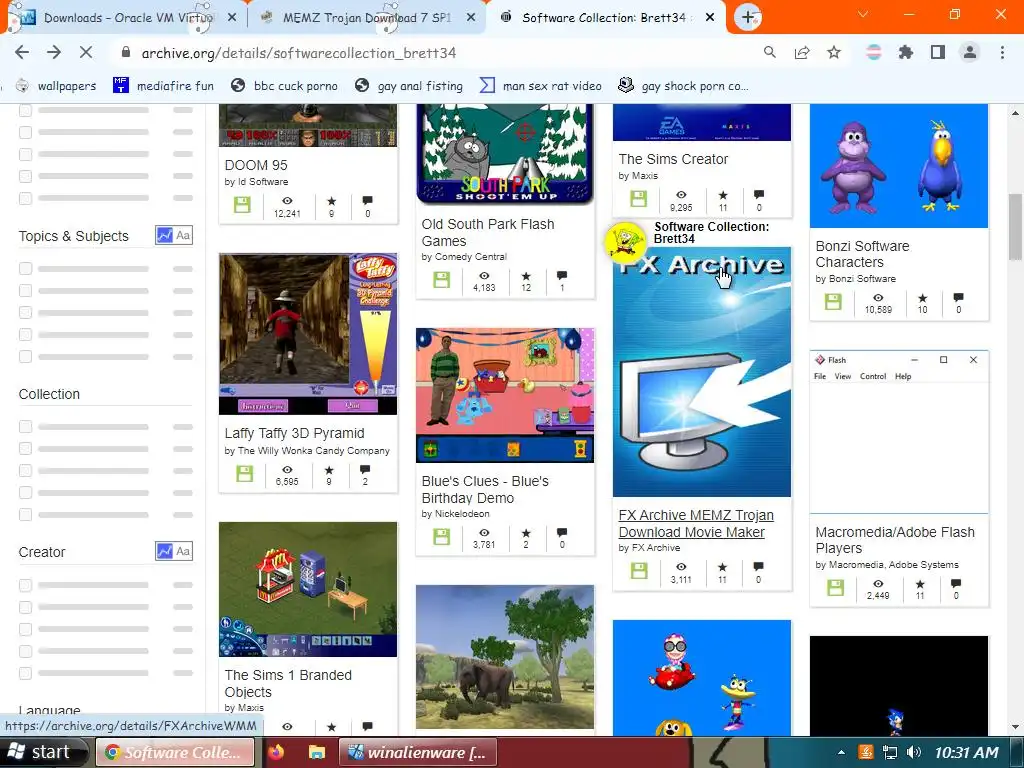This screenshot has width=1024, height=768.
Task: Open Chrome search/zoom magnifier icon
Action: coord(770,52)
